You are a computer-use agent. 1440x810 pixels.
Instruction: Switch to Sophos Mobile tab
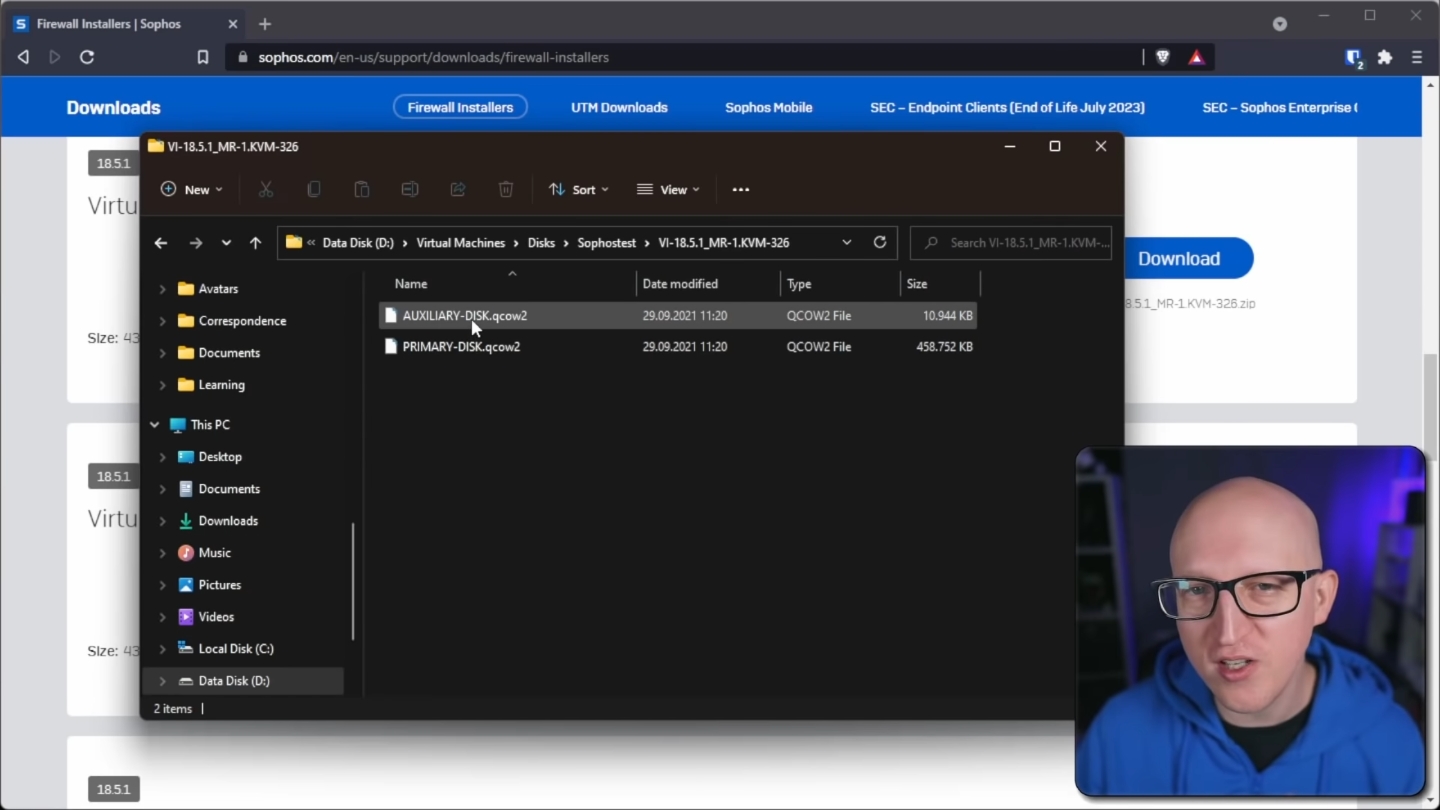click(x=769, y=107)
